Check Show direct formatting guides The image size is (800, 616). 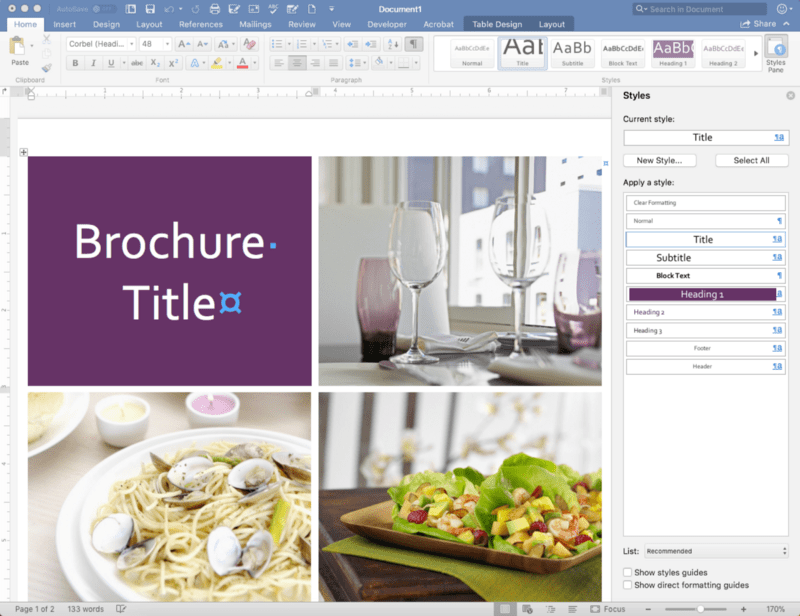pyautogui.click(x=628, y=584)
